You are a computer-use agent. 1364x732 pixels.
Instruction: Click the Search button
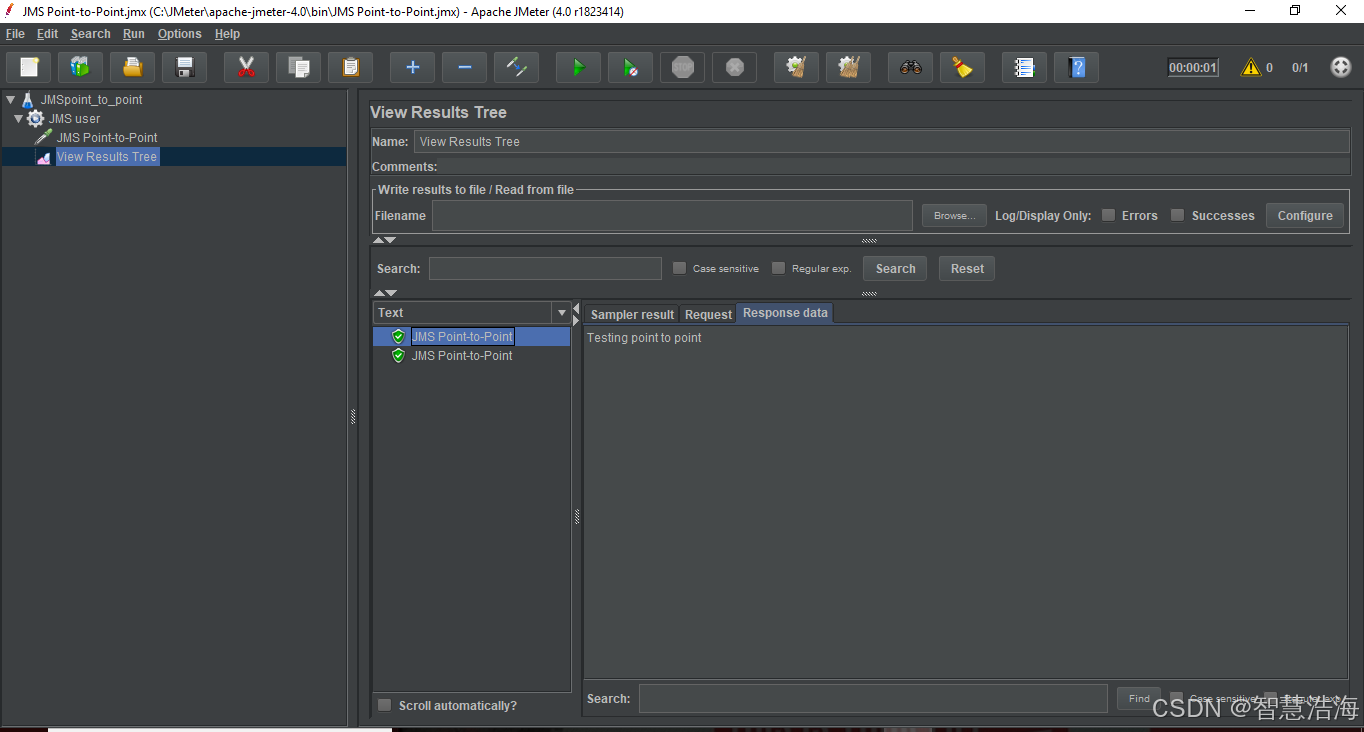point(895,268)
